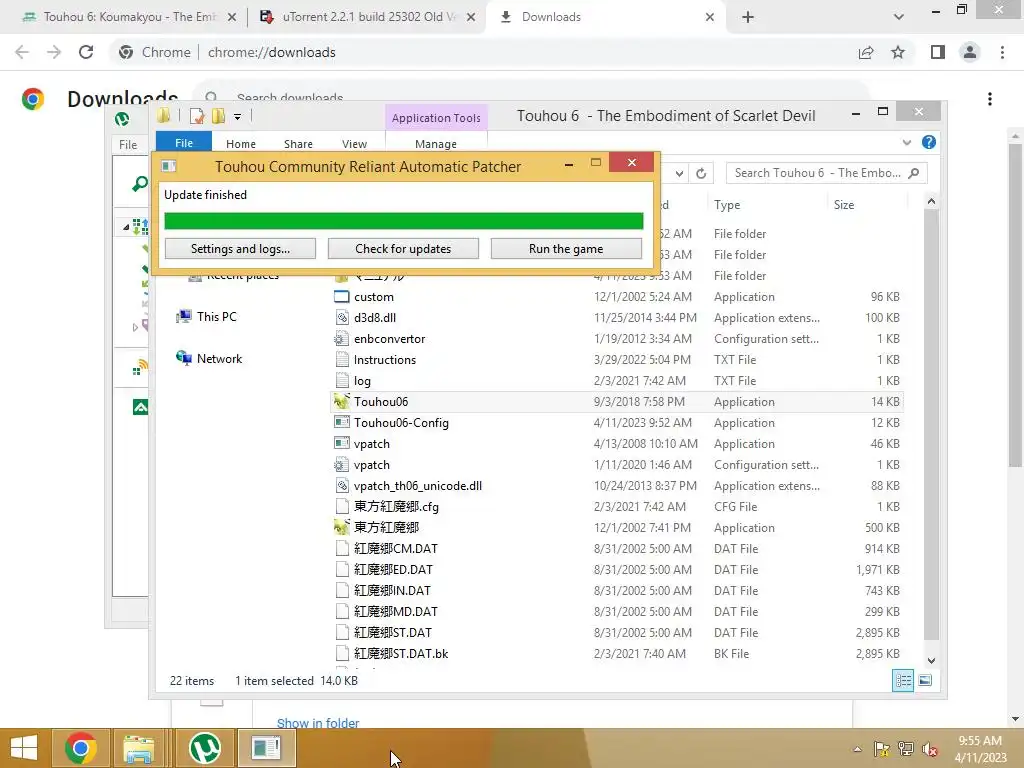The width and height of the screenshot is (1024, 768).
Task: Click the Show in folder link
Action: tap(318, 723)
